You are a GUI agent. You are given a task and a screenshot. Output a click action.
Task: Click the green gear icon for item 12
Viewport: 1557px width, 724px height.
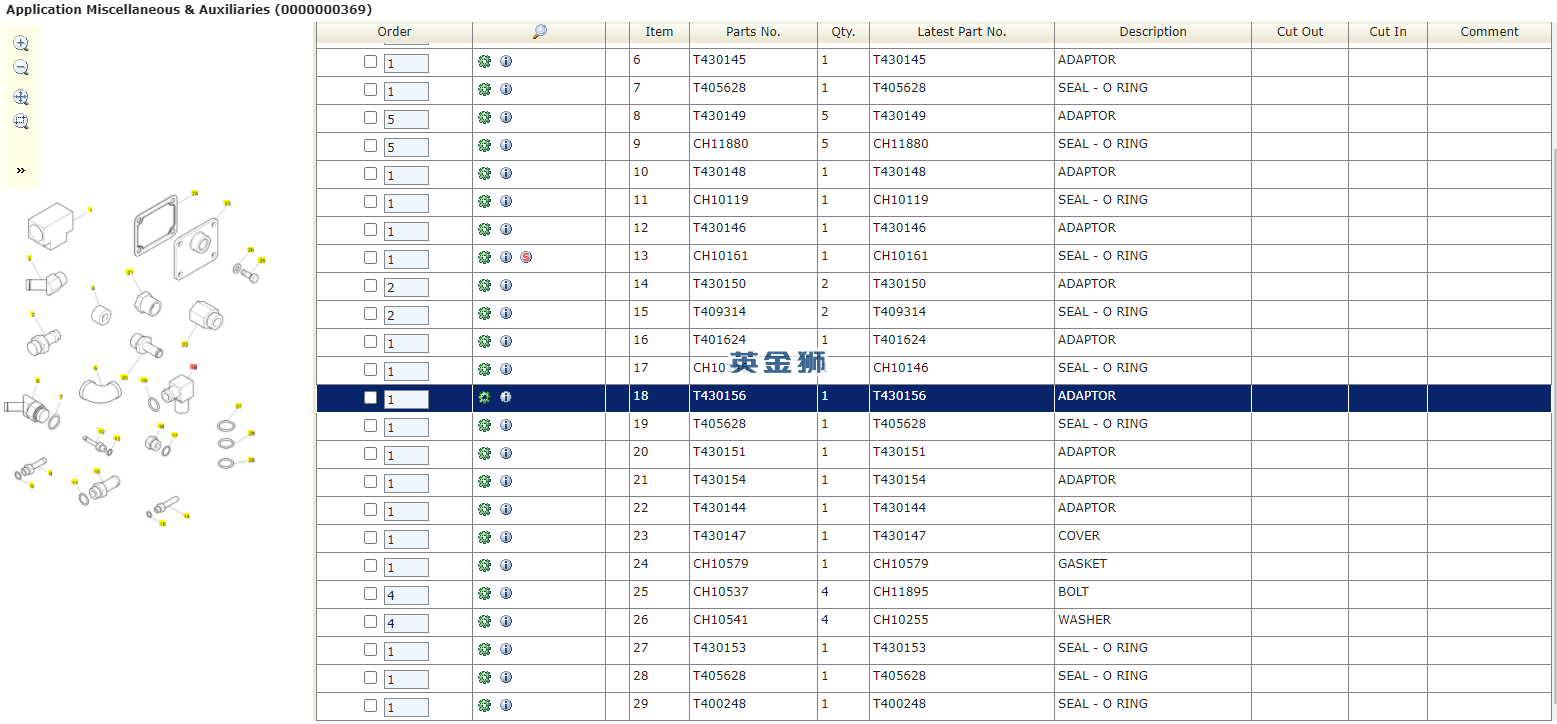point(484,229)
